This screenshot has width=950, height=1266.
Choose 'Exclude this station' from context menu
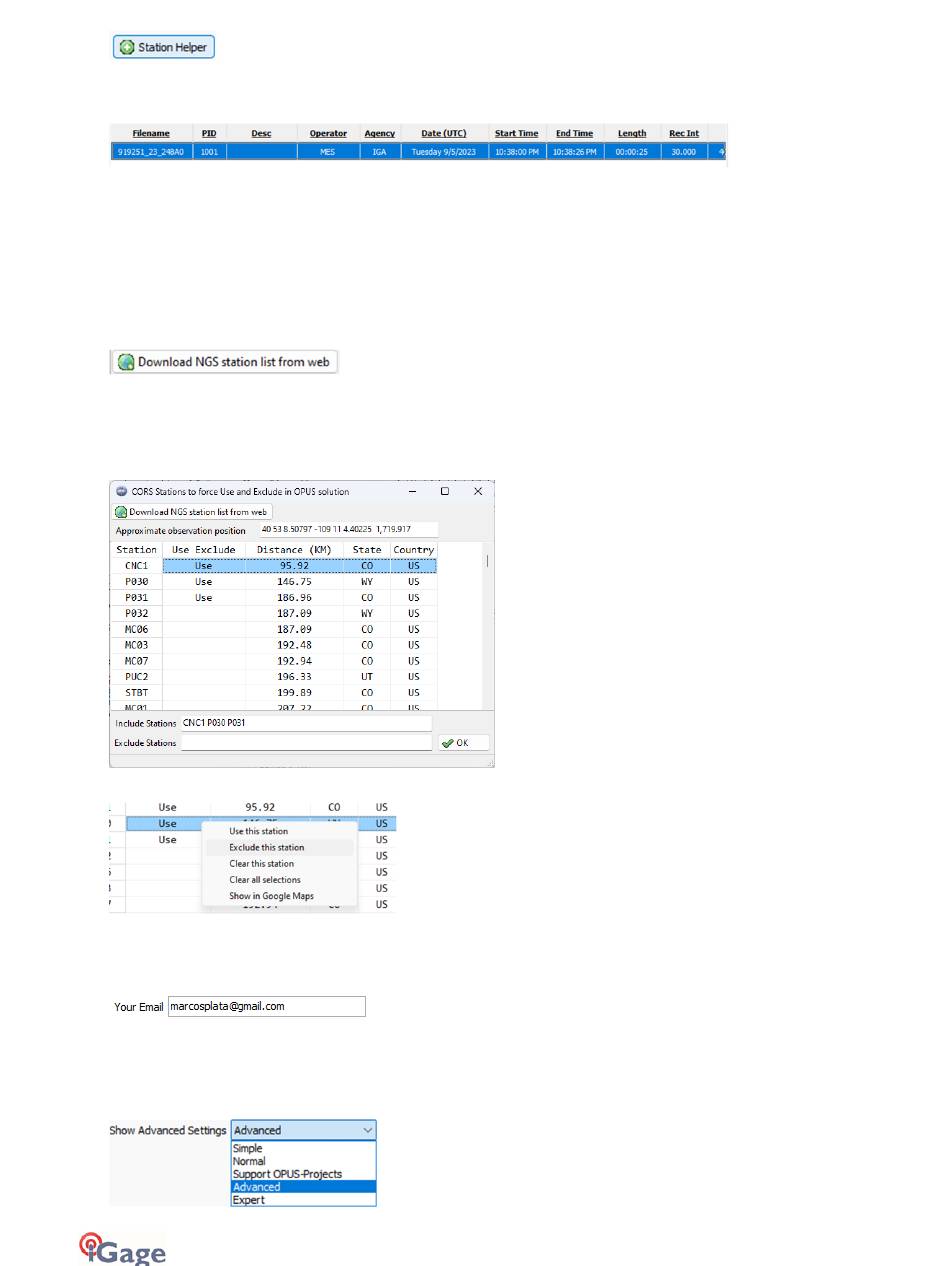(x=267, y=848)
